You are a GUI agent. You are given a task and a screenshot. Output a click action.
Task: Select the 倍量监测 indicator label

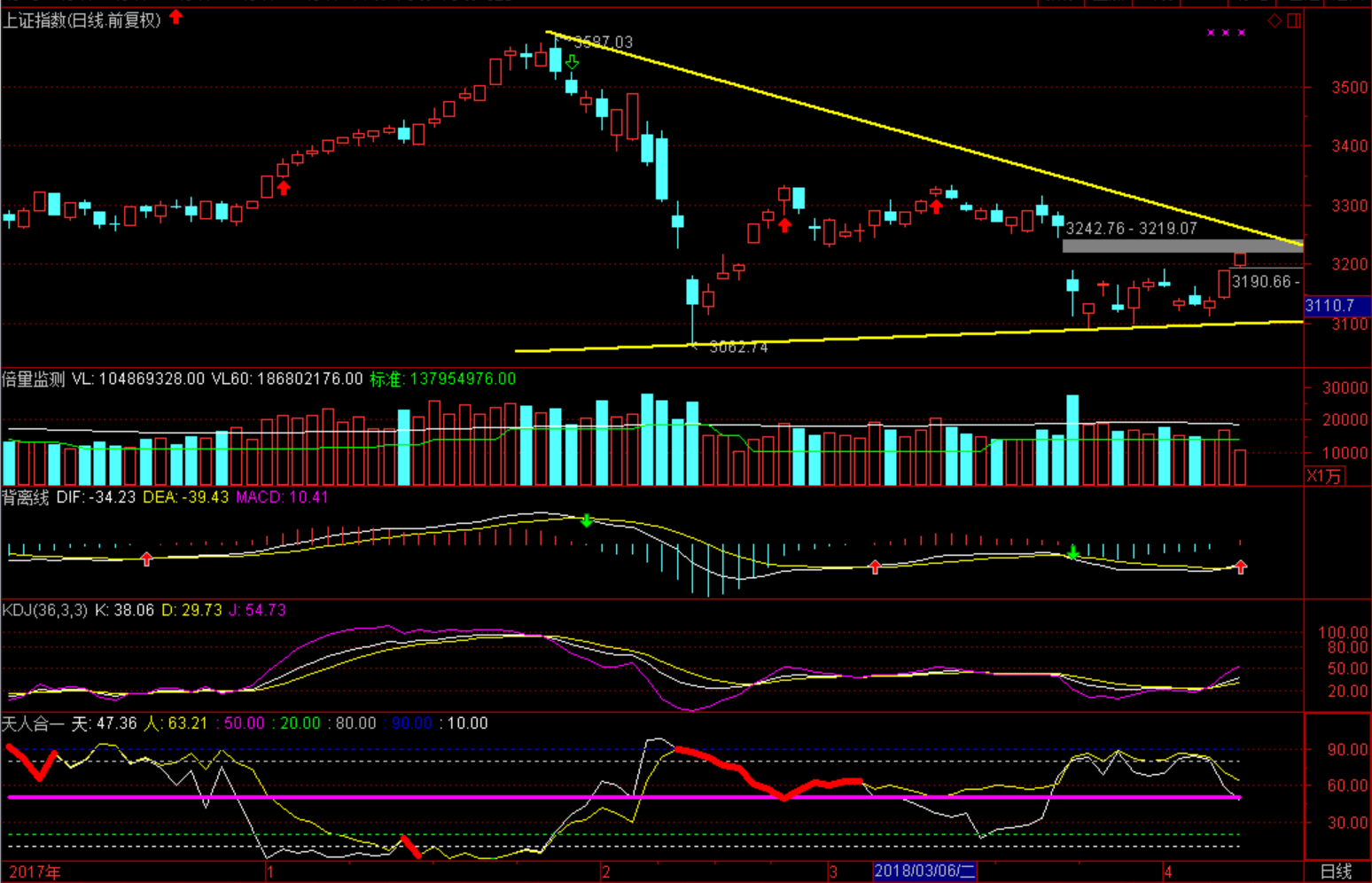pos(34,379)
